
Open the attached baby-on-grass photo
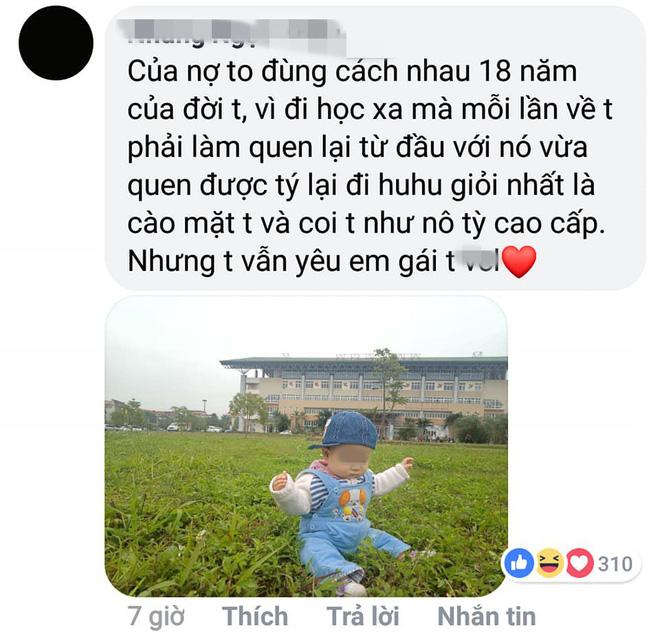306,446
